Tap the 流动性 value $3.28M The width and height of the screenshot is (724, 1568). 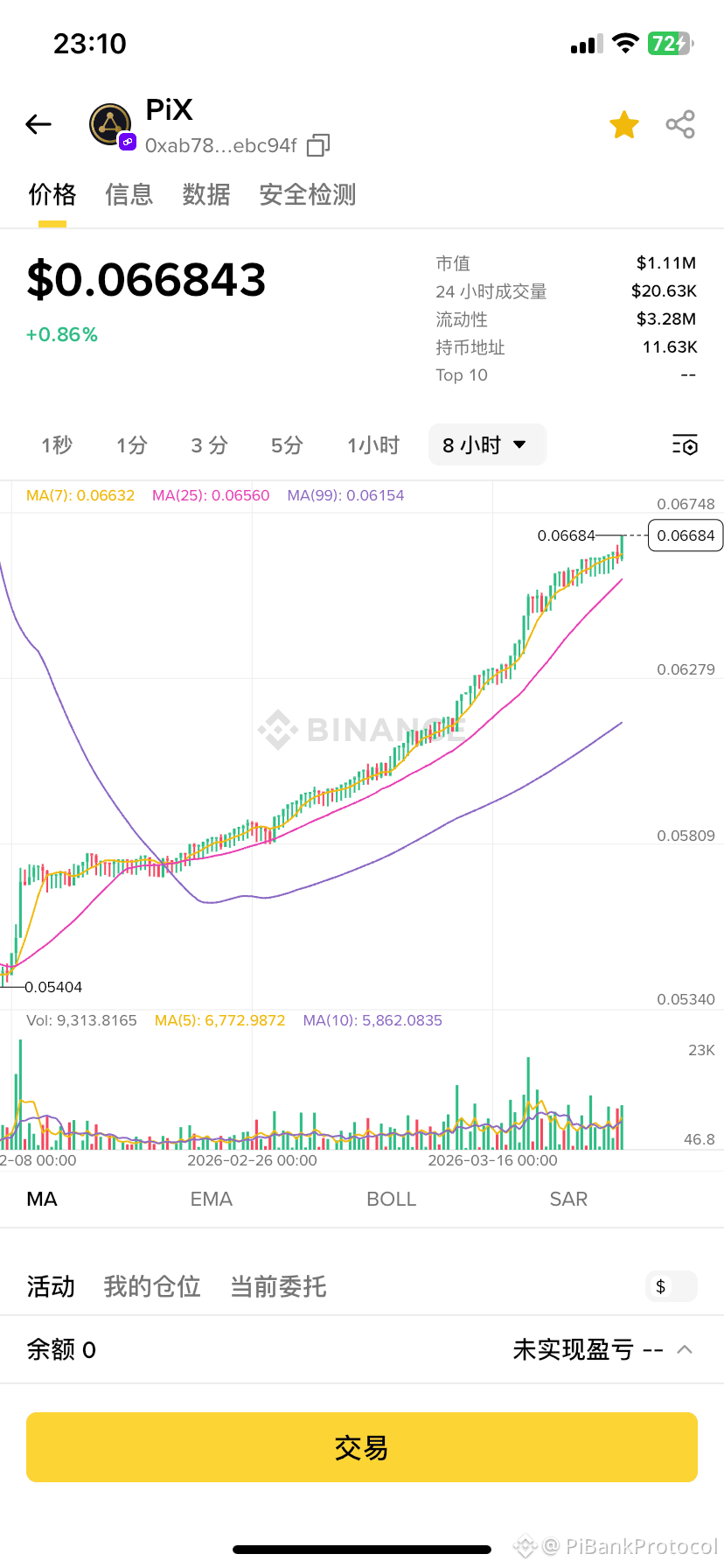pos(666,318)
